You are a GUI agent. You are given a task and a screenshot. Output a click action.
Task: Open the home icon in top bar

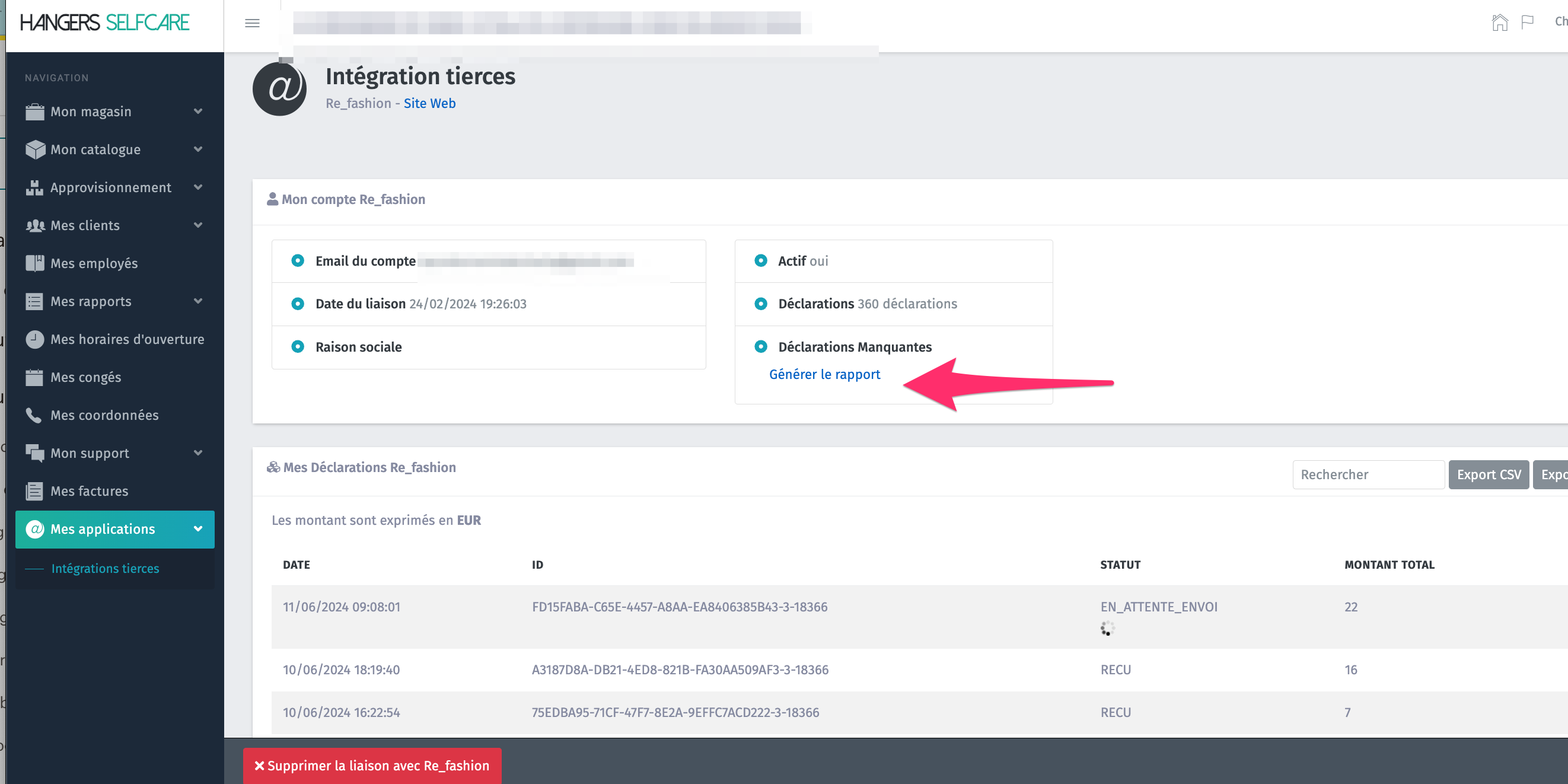(x=1500, y=23)
